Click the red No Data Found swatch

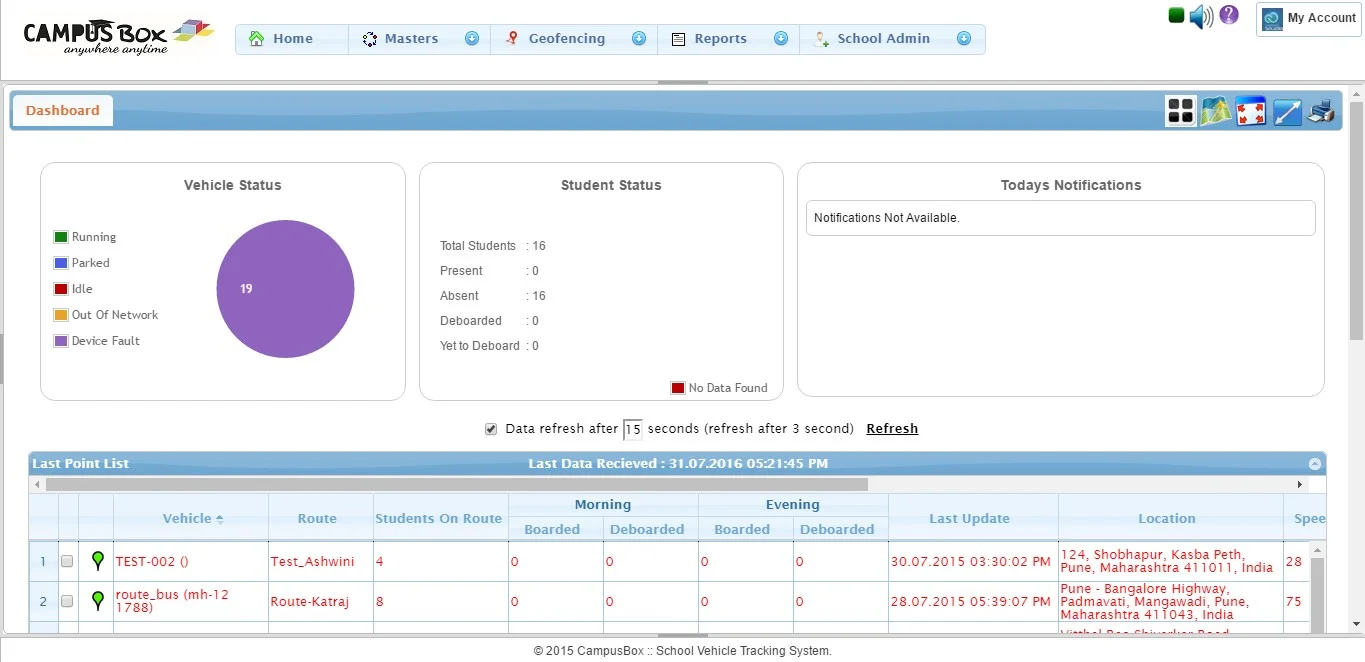[678, 388]
